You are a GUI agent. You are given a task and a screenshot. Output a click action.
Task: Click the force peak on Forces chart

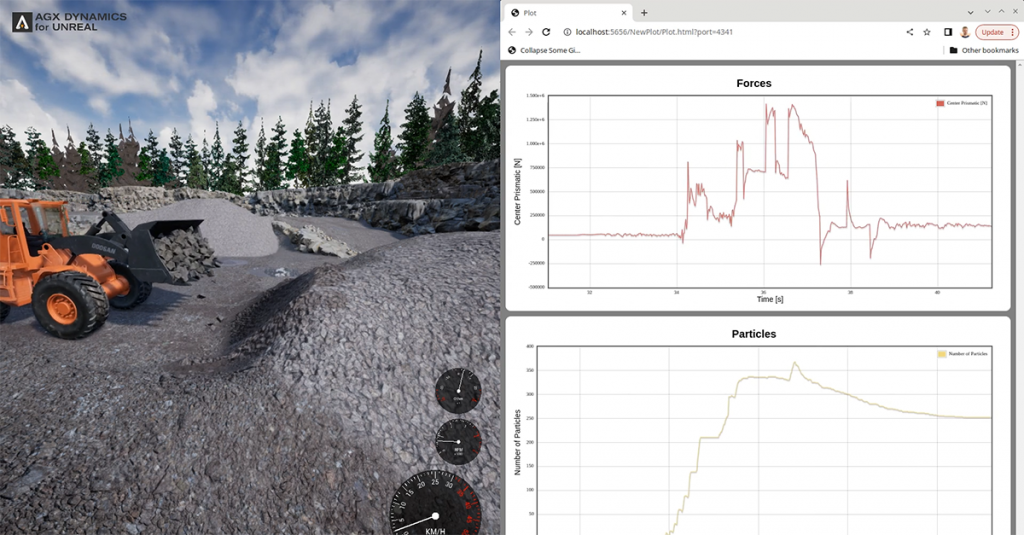(x=792, y=105)
